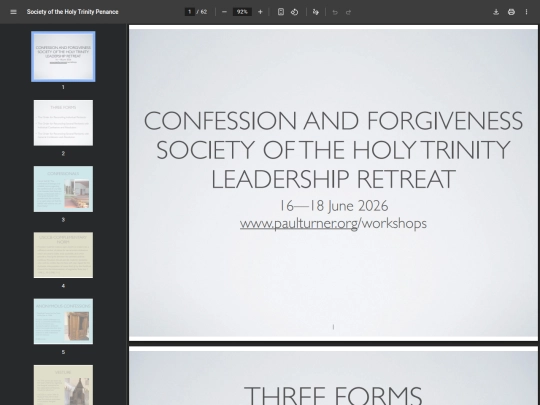Click the fit to page icon
This screenshot has width=540, height=405.
281,12
